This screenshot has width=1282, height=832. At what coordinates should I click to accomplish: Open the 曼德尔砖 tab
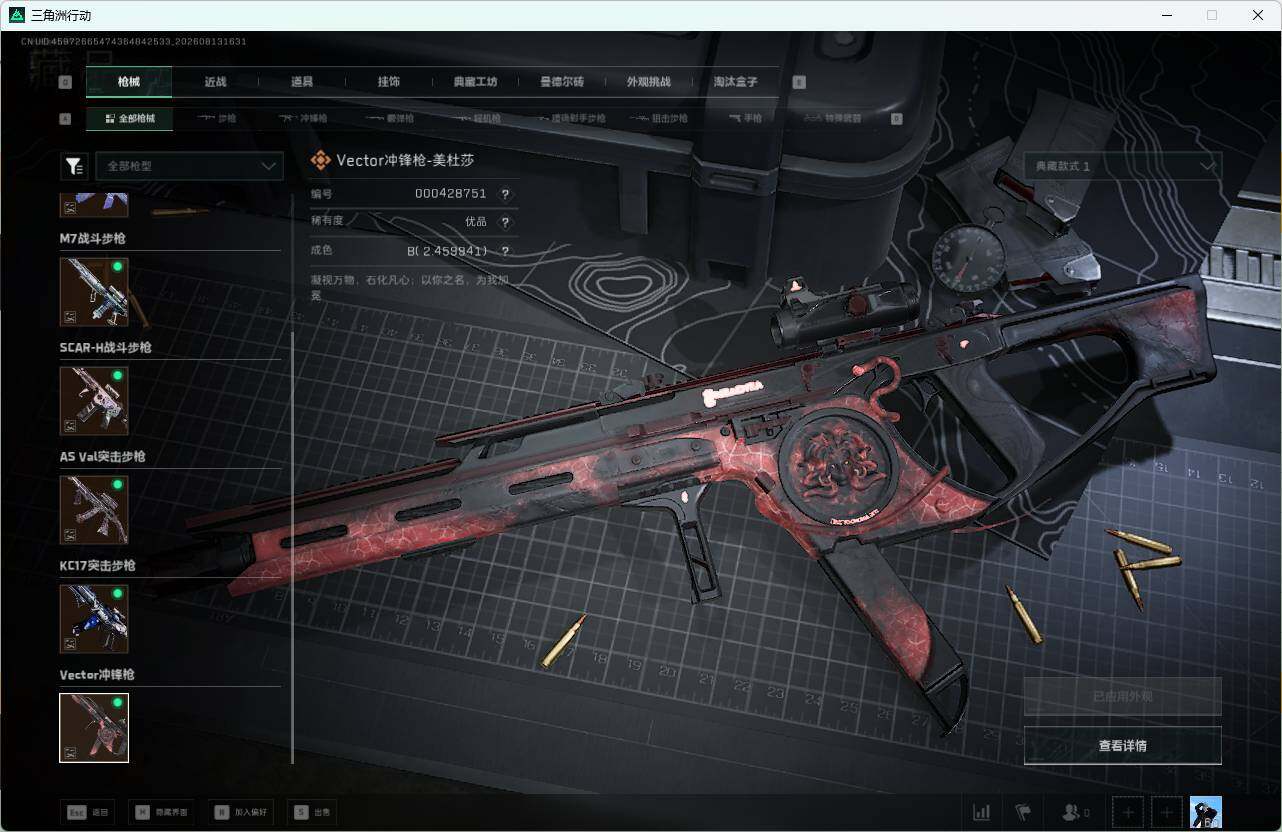562,82
